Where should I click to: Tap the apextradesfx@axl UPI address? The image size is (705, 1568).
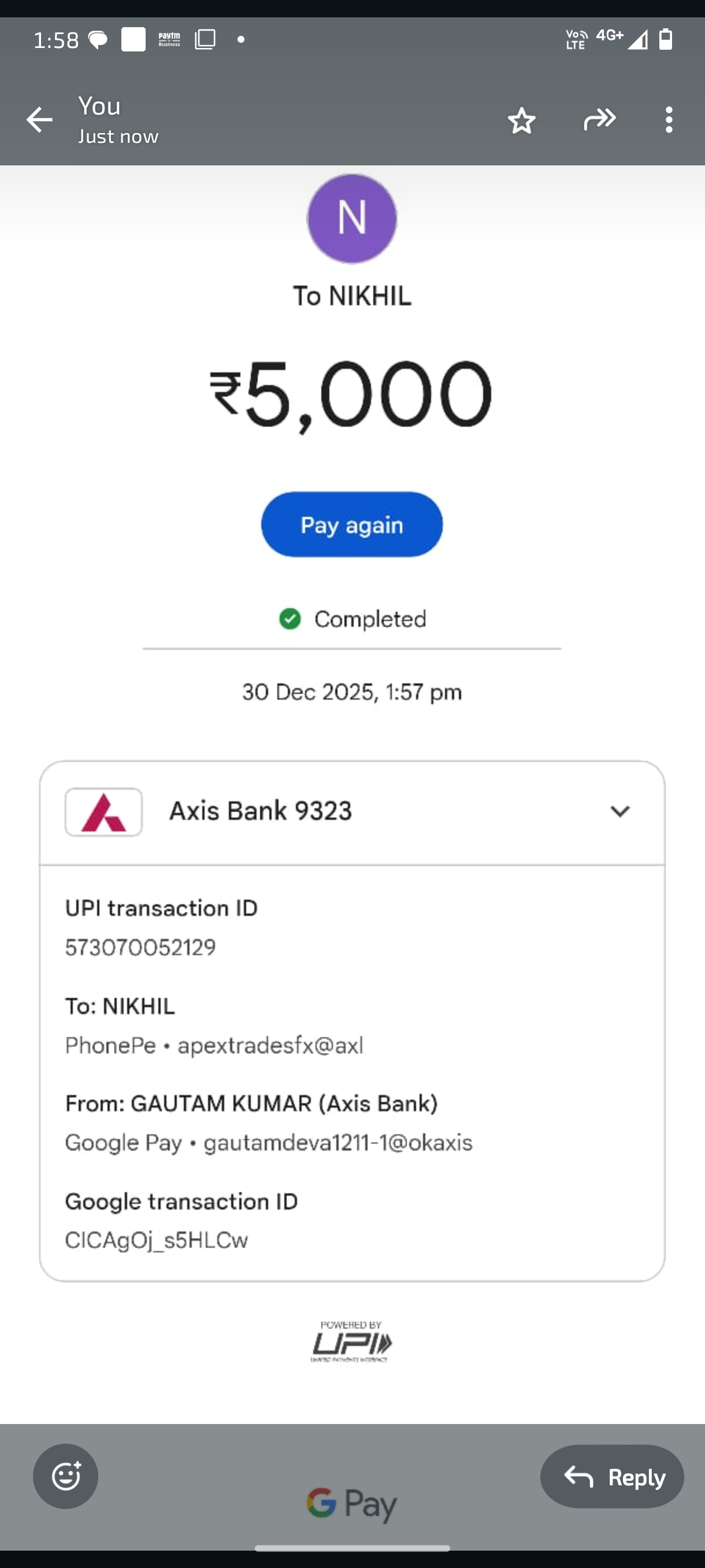(270, 1046)
